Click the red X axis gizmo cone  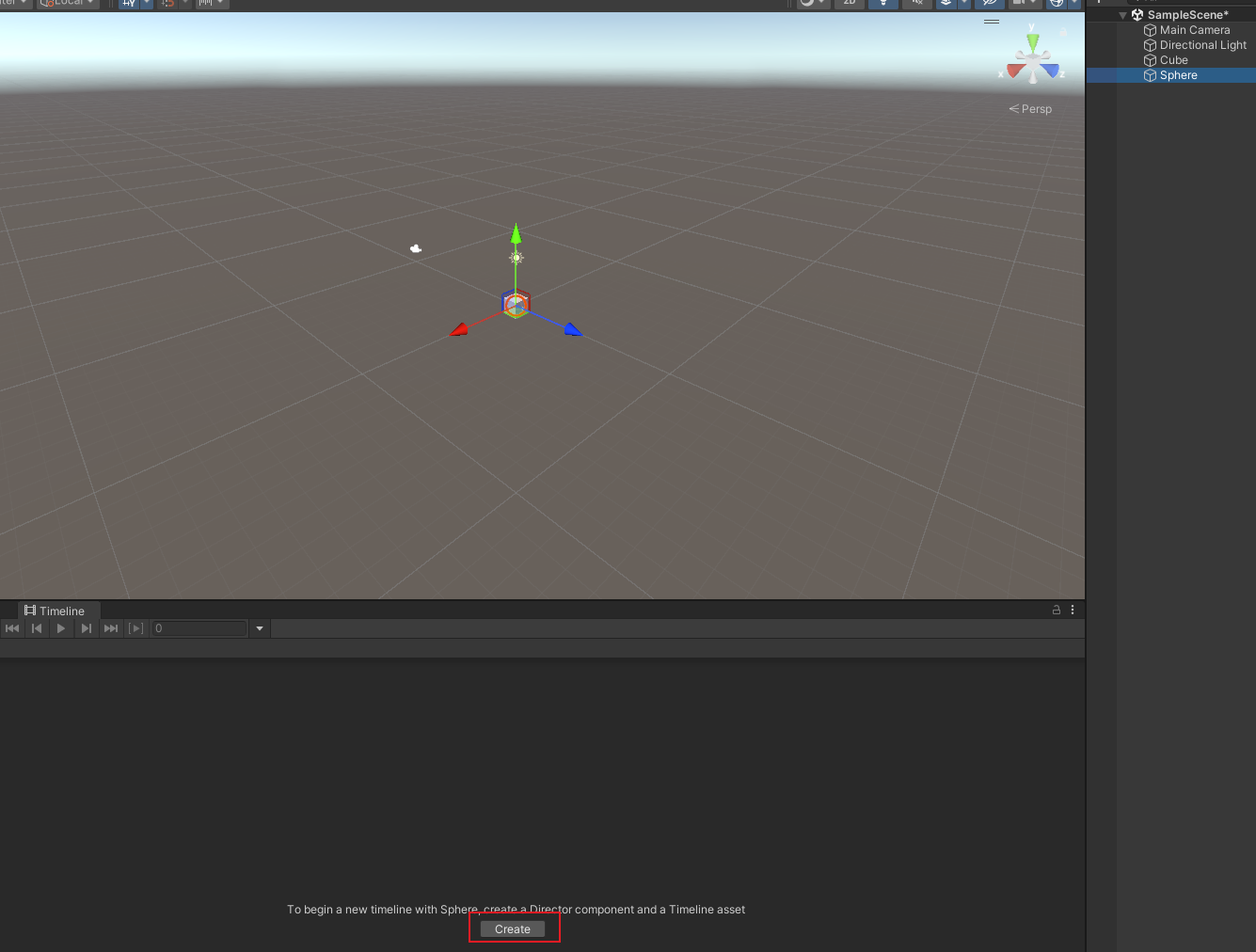click(x=1015, y=71)
